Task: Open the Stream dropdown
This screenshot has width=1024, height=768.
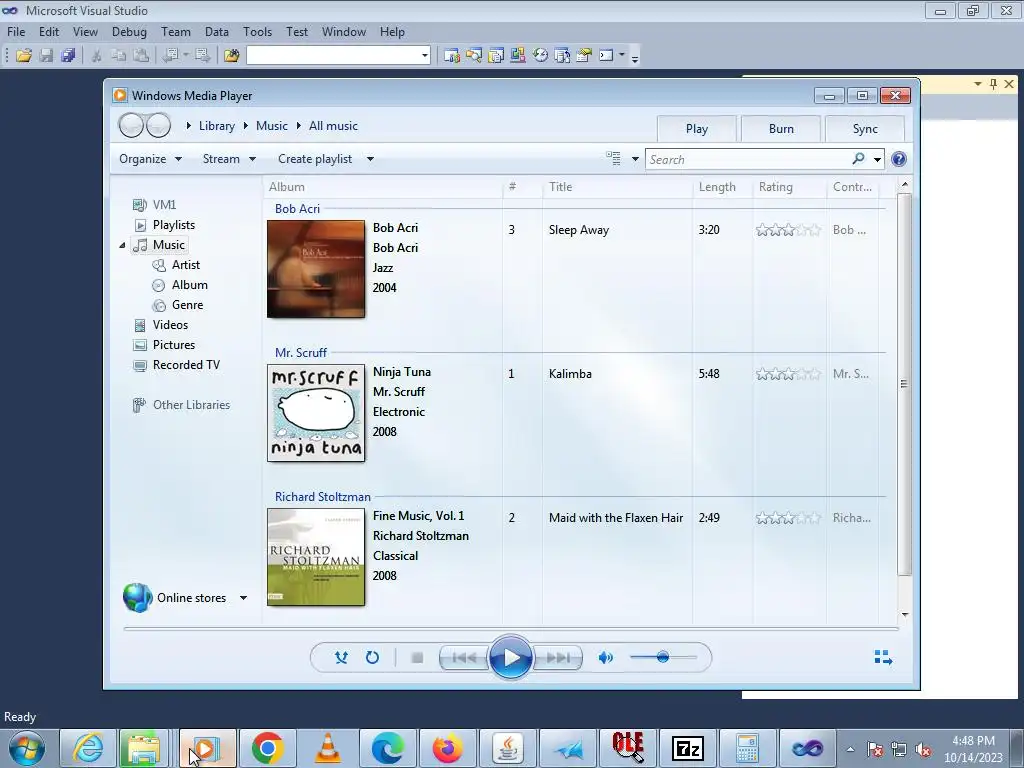Action: click(229, 159)
